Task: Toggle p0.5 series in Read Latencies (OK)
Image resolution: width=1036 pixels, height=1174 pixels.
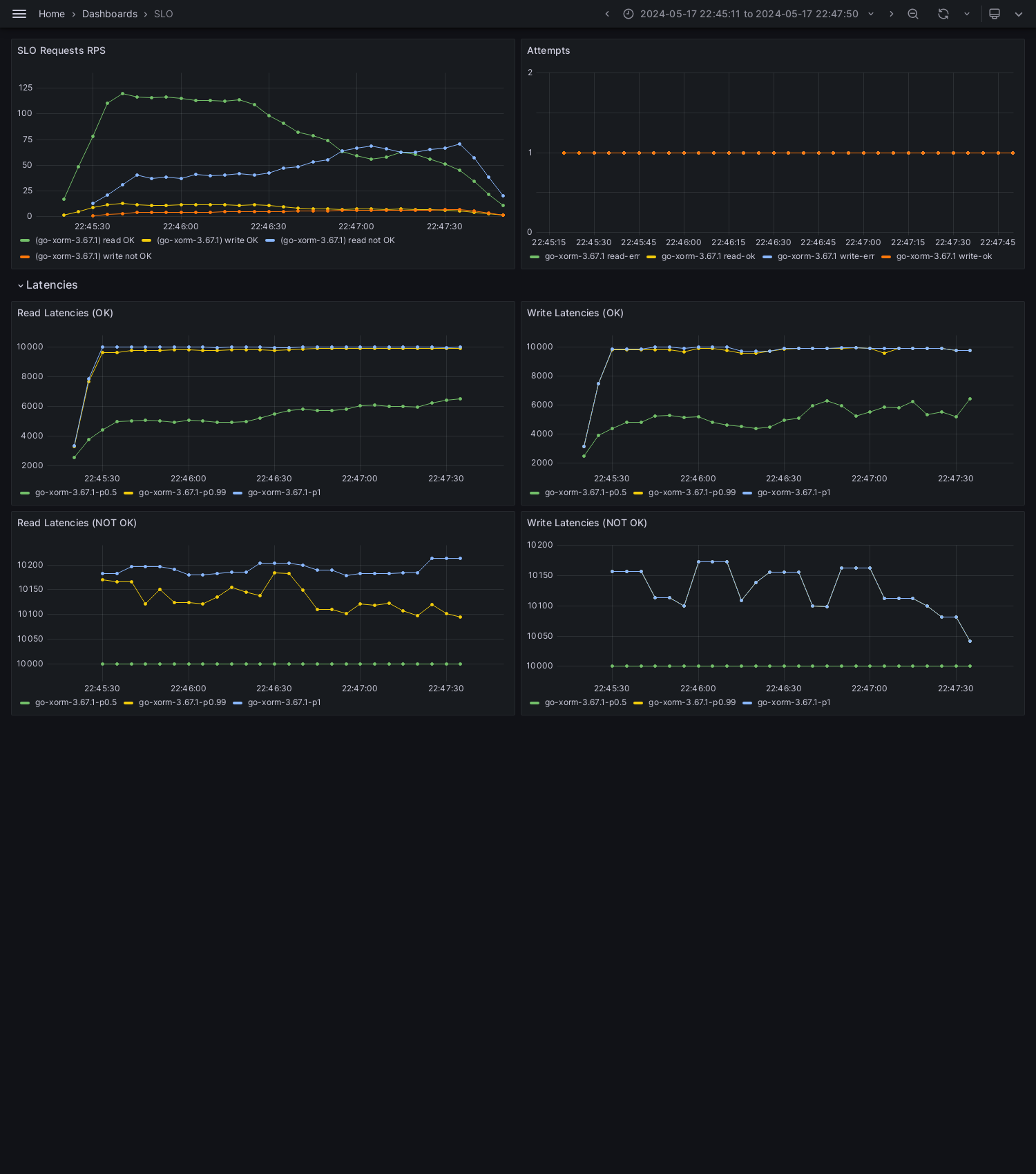Action: 76,492
